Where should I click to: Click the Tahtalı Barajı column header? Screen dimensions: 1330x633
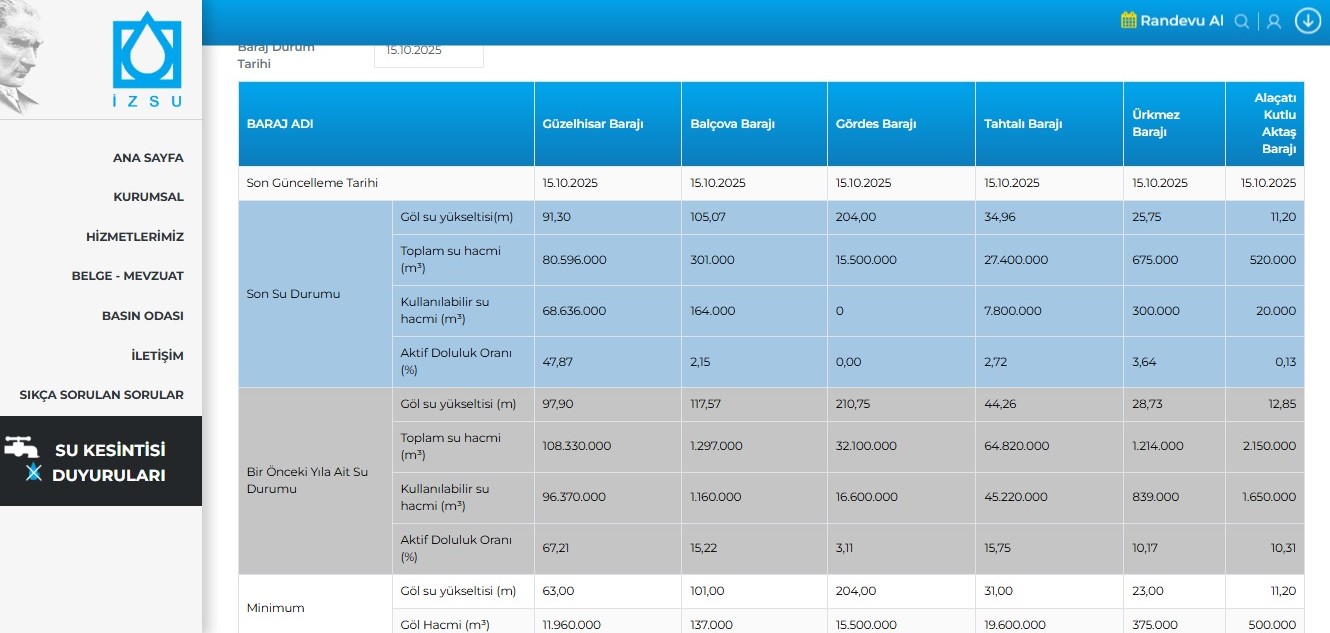click(x=1023, y=124)
